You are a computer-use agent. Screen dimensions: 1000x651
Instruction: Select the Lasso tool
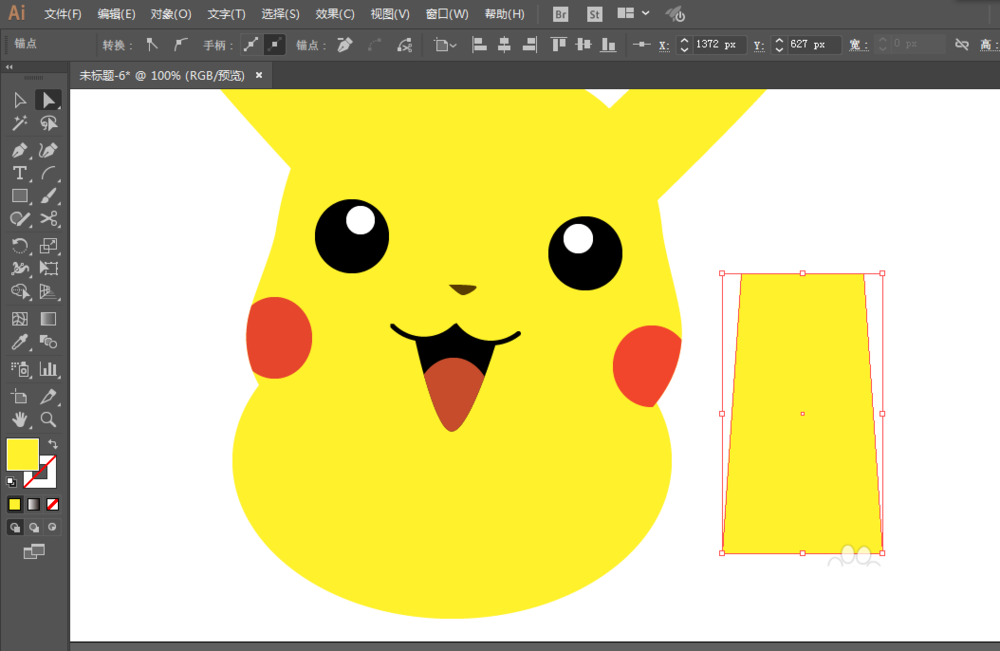tap(48, 123)
